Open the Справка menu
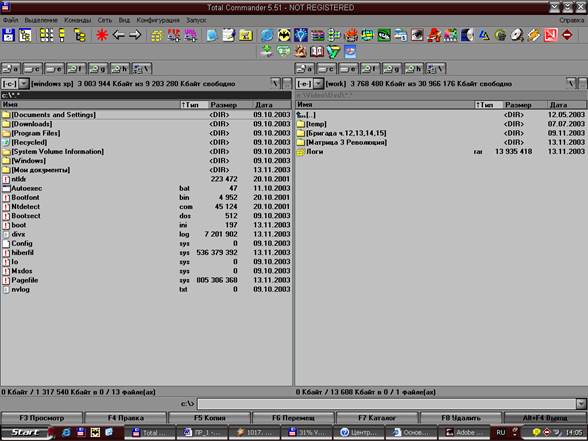This screenshot has width=588, height=441. [572, 20]
